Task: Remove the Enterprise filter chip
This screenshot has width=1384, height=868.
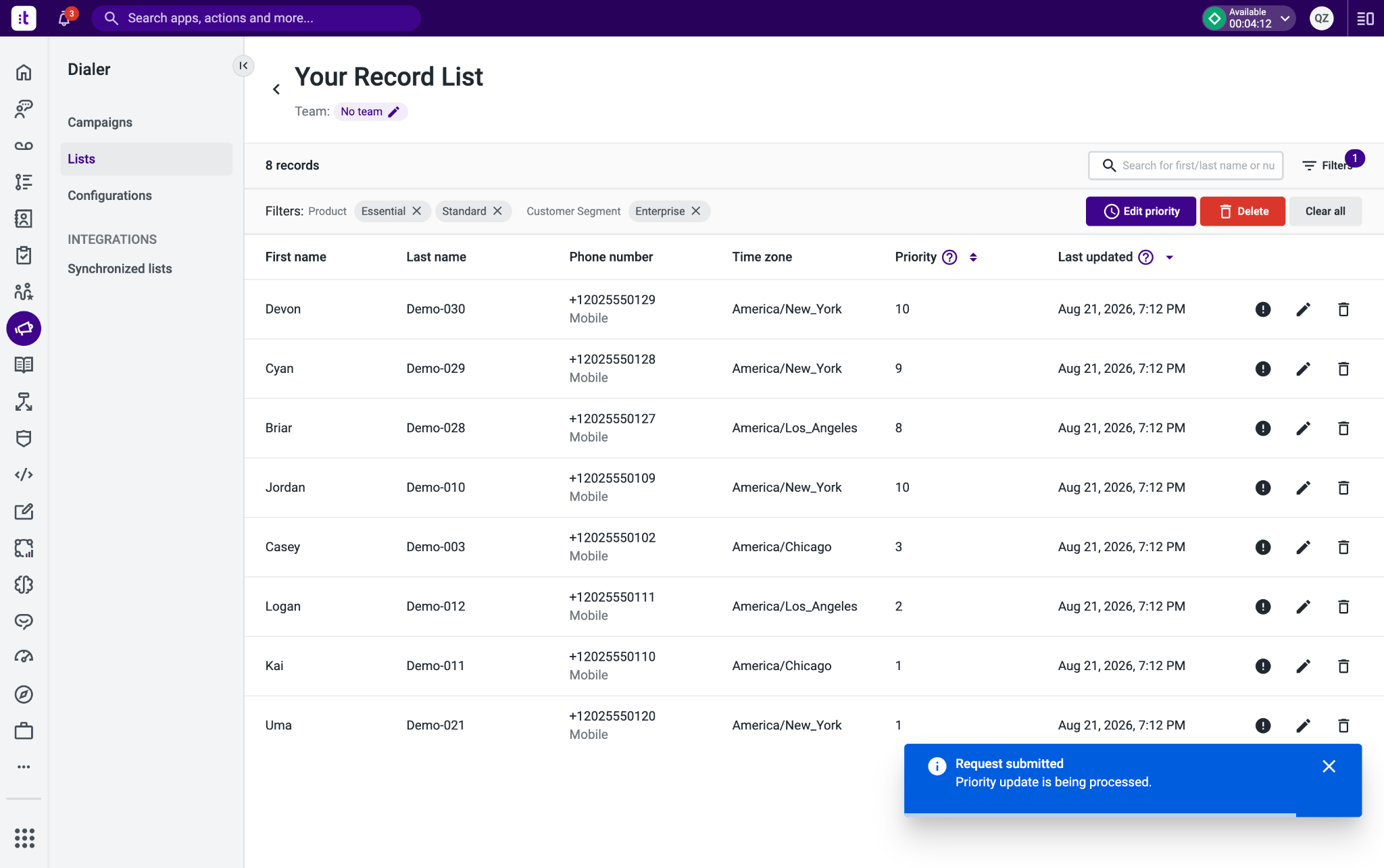Action: pos(696,211)
